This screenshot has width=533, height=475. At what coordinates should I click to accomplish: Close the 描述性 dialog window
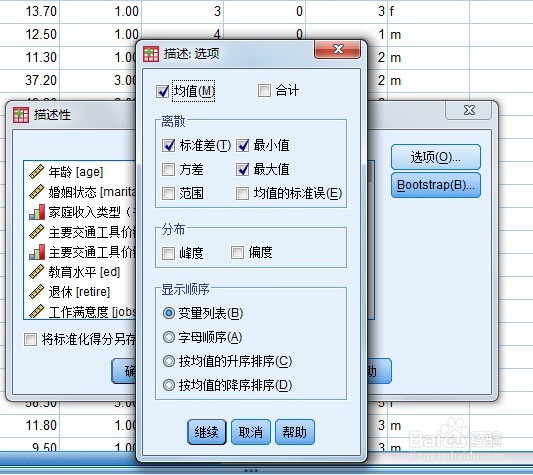tap(469, 110)
